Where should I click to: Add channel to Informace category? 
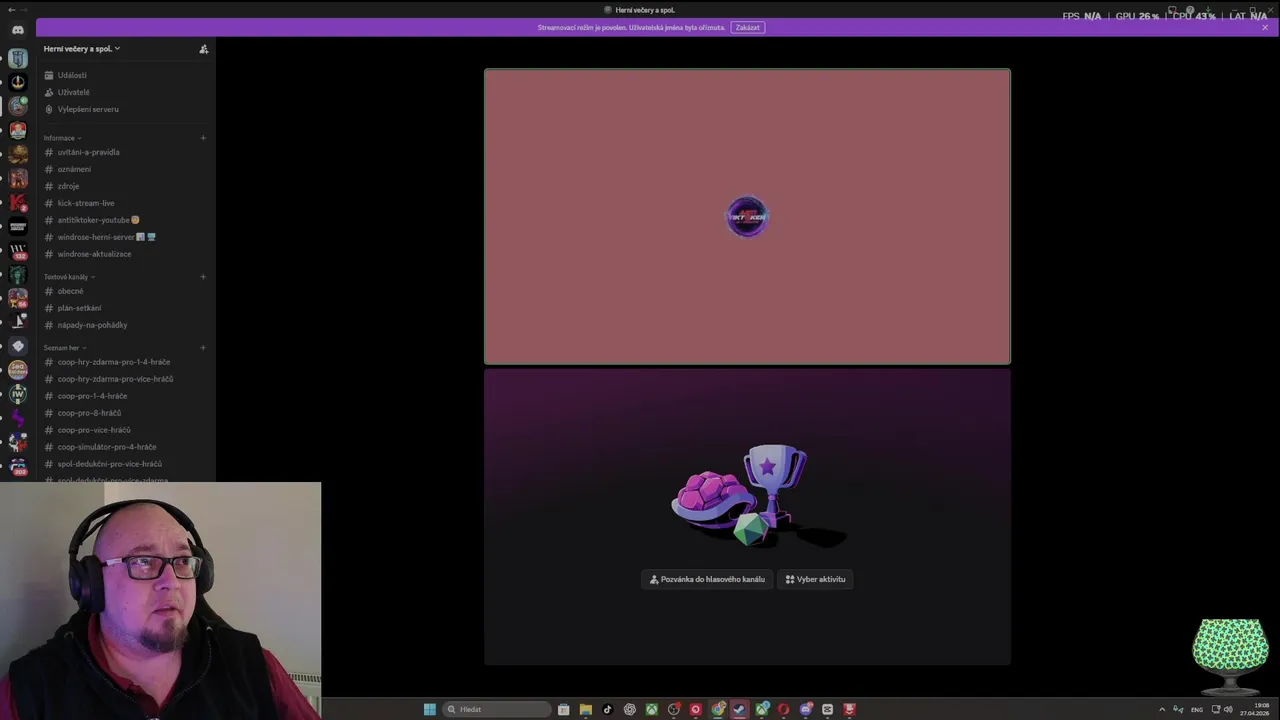coord(203,138)
